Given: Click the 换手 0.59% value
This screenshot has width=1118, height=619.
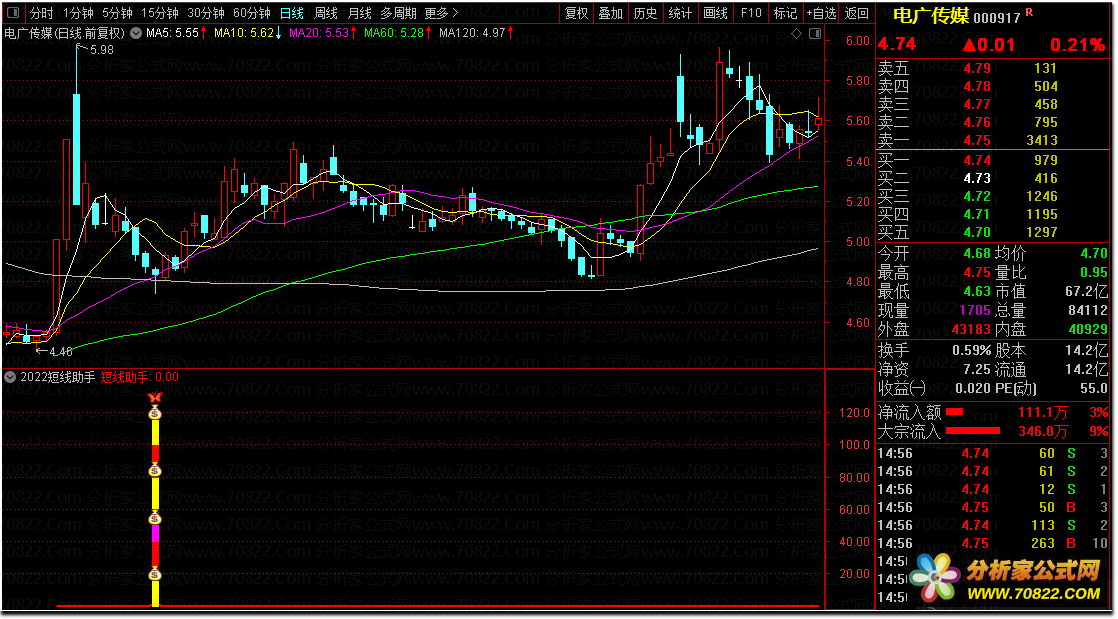Looking at the screenshot, I should click(971, 350).
